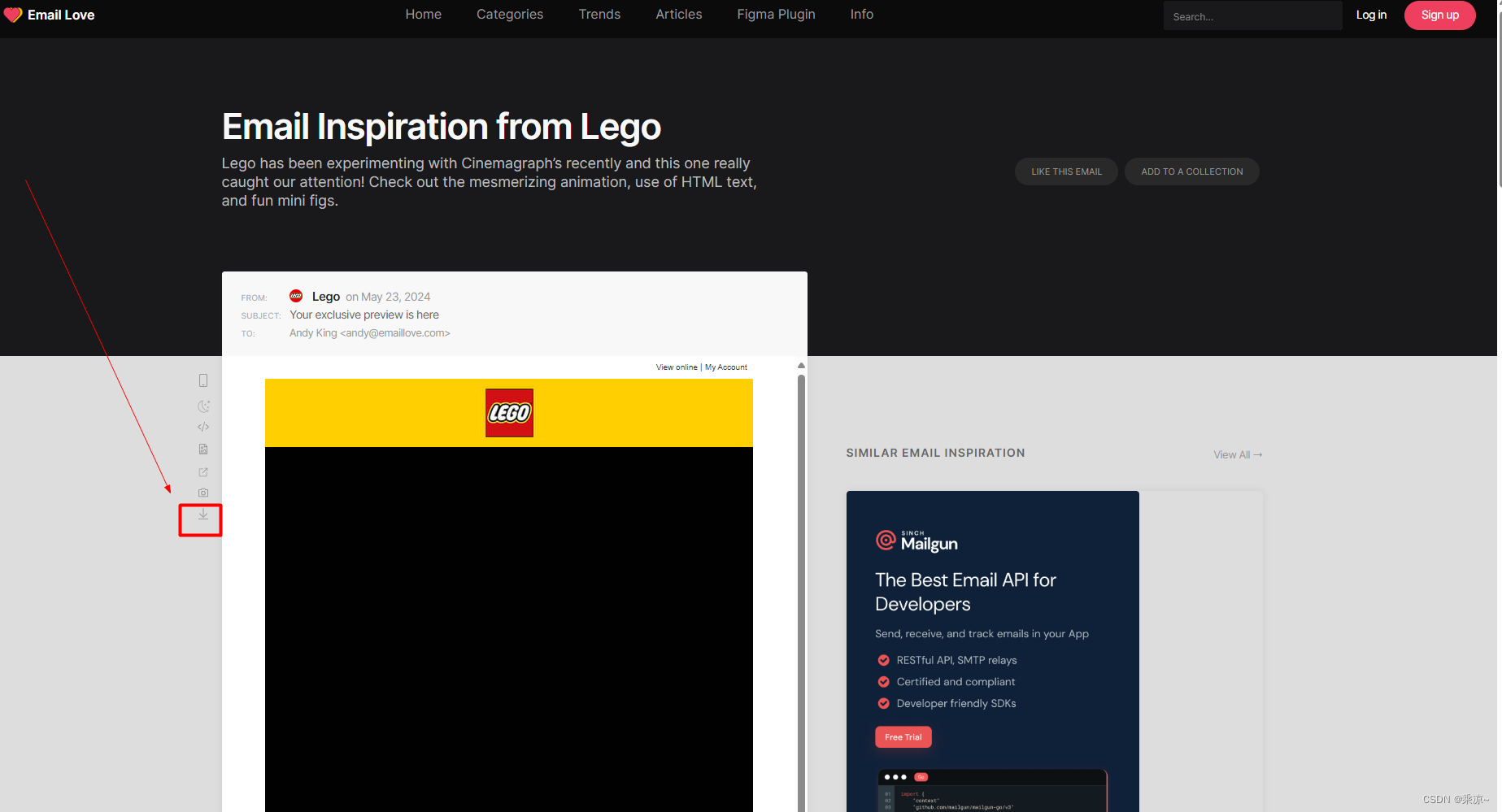Click 'Developer friendly SDKs' text

pyautogui.click(x=956, y=704)
